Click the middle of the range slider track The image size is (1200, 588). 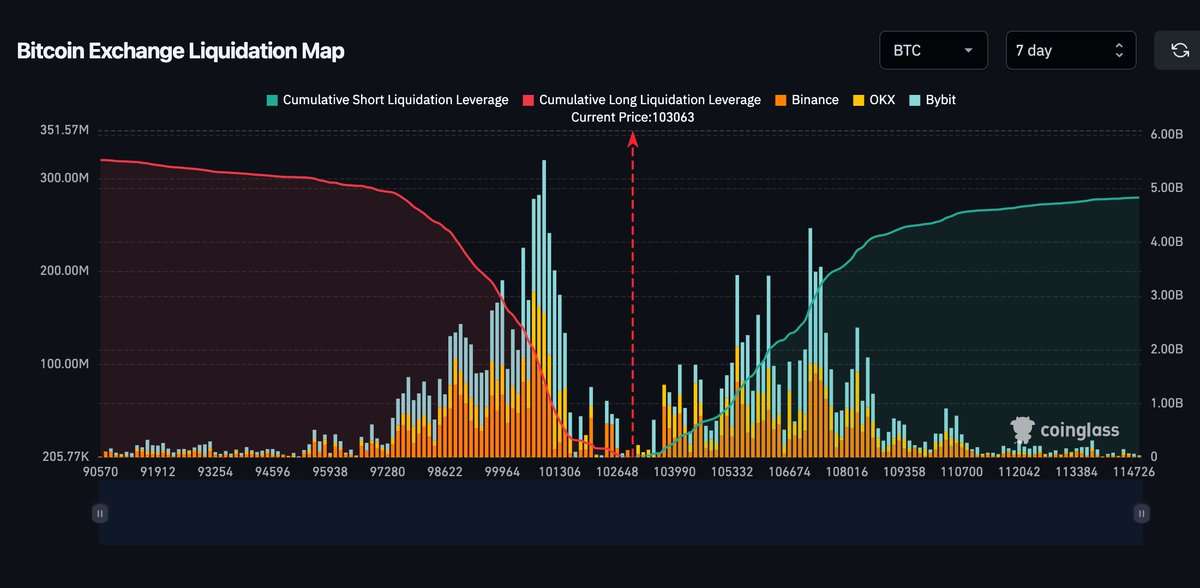tap(620, 520)
